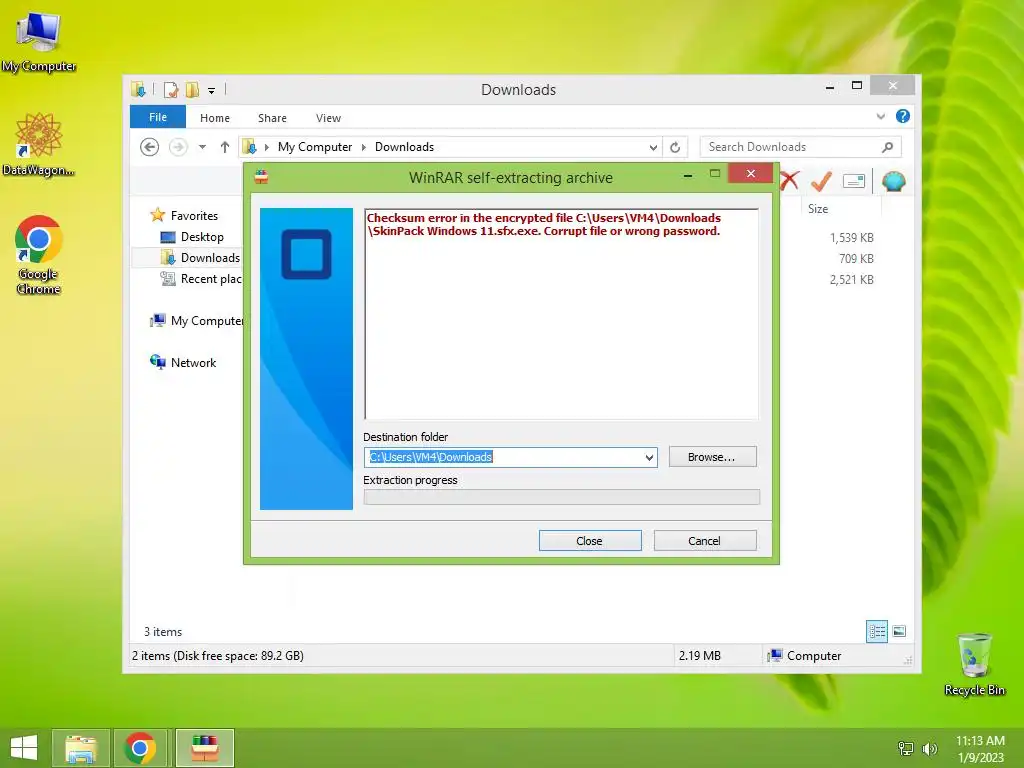This screenshot has width=1024, height=768.
Task: Select Favorites in navigation pane
Action: pyautogui.click(x=184, y=216)
